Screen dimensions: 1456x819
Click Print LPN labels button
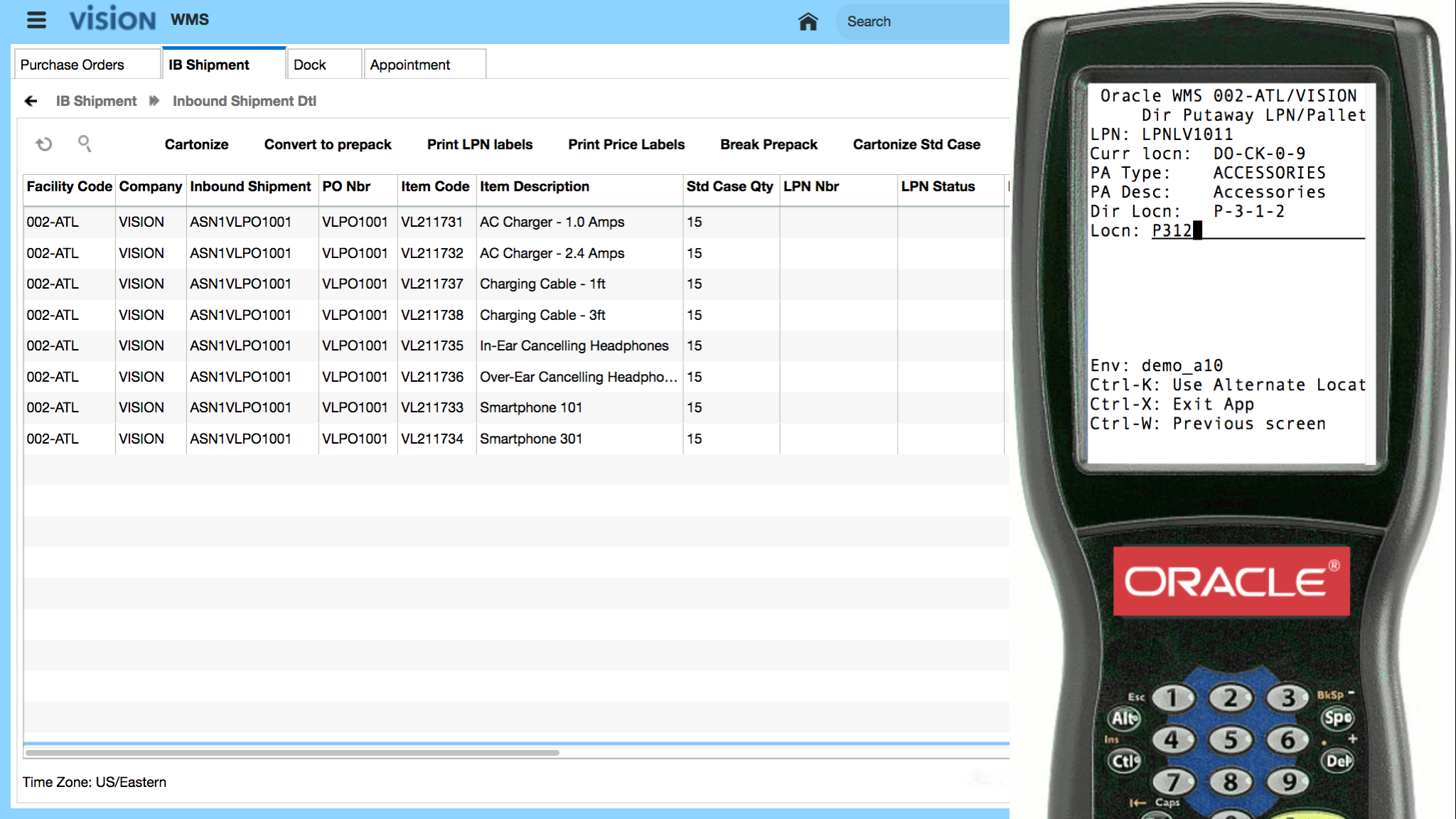(x=479, y=144)
